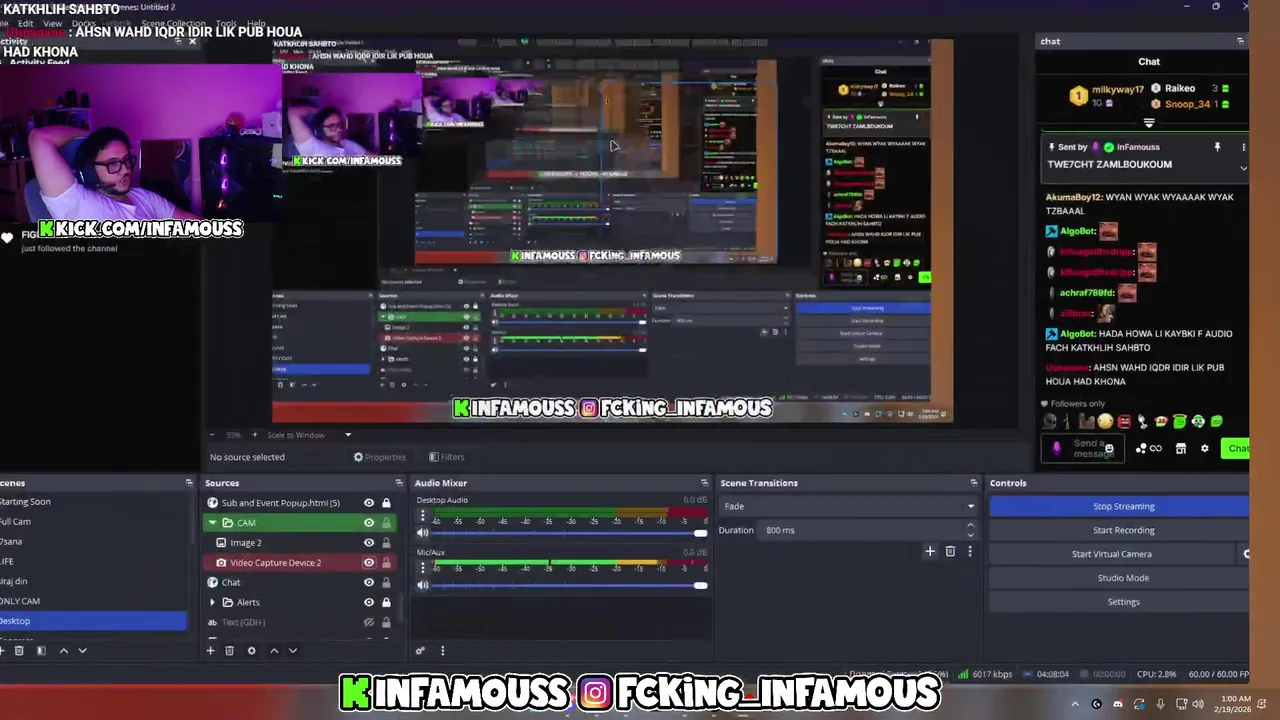Unlock Sub and Event Popup.html source
The height and width of the screenshot is (720, 1280).
coord(386,503)
